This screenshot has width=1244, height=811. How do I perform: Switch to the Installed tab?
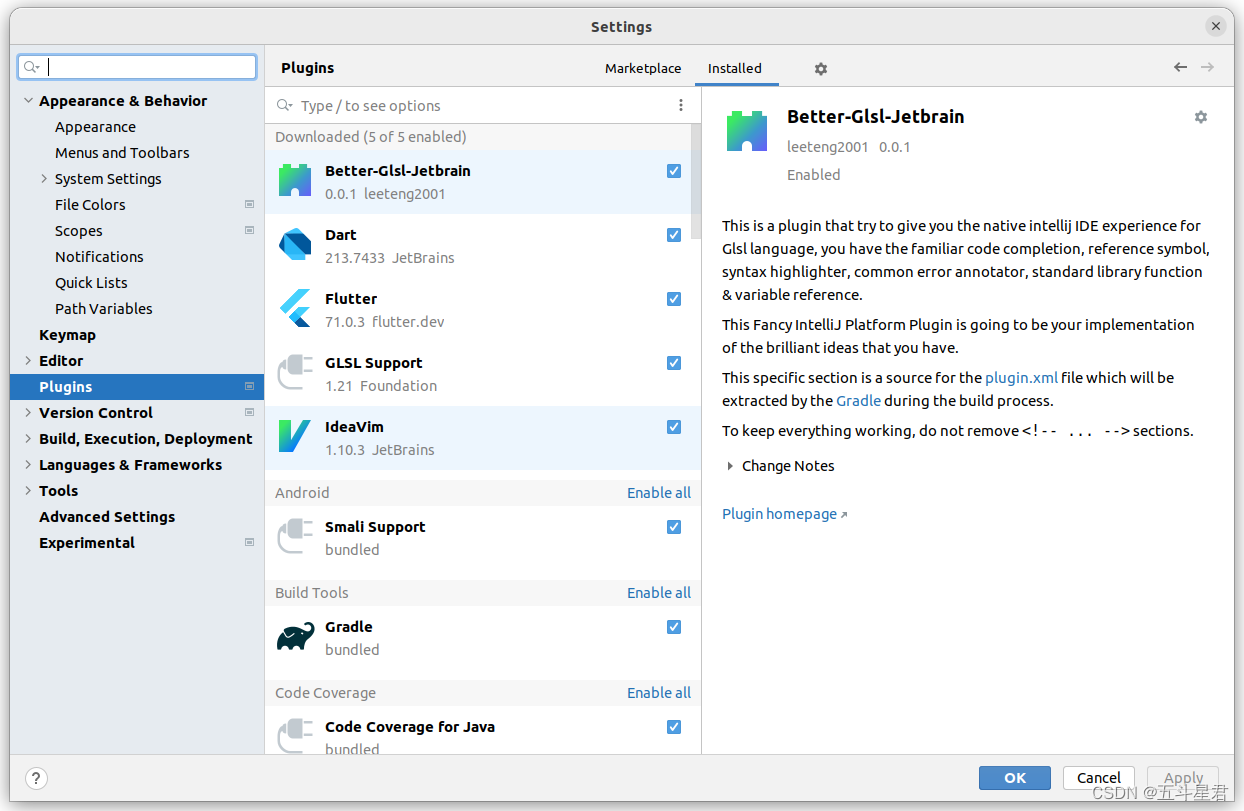coord(735,68)
